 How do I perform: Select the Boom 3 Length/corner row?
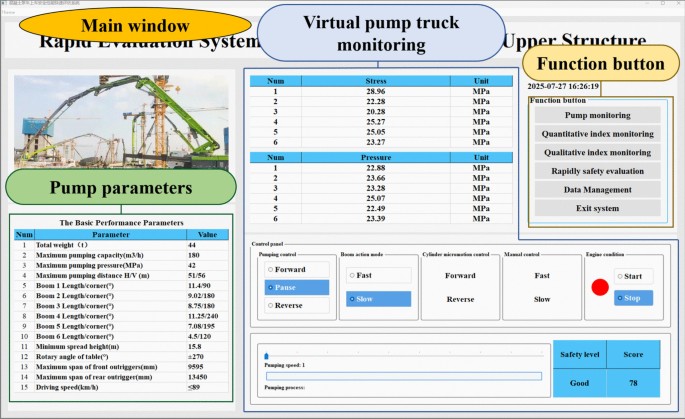tap(121, 306)
